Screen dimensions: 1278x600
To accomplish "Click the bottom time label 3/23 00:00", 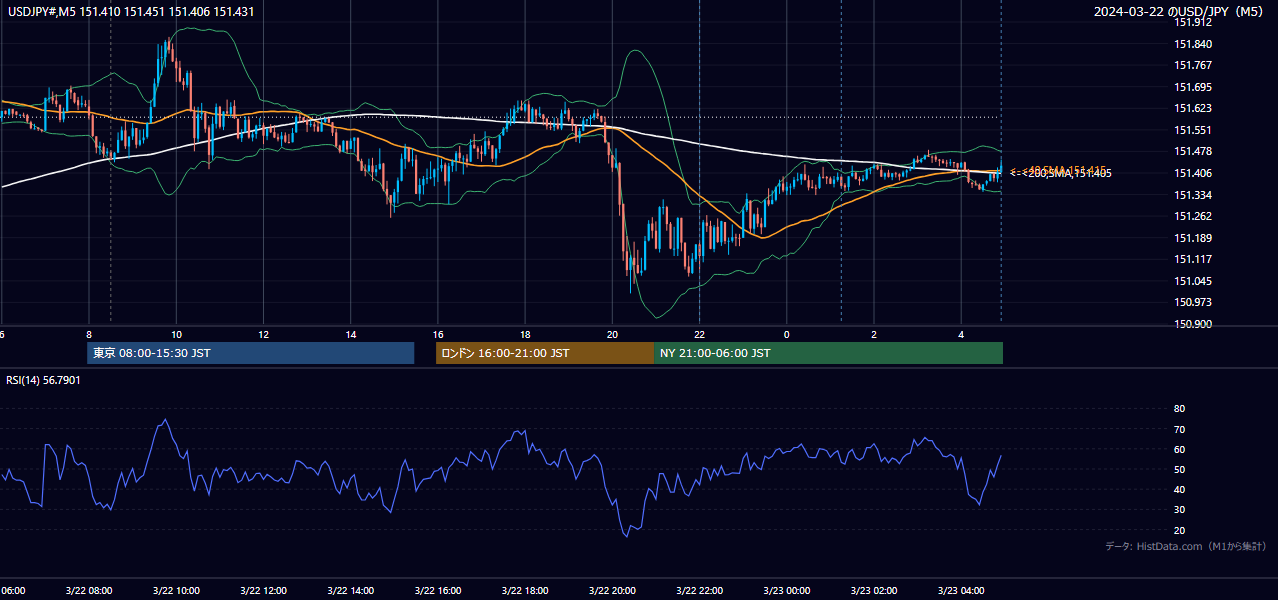I will pos(786,590).
